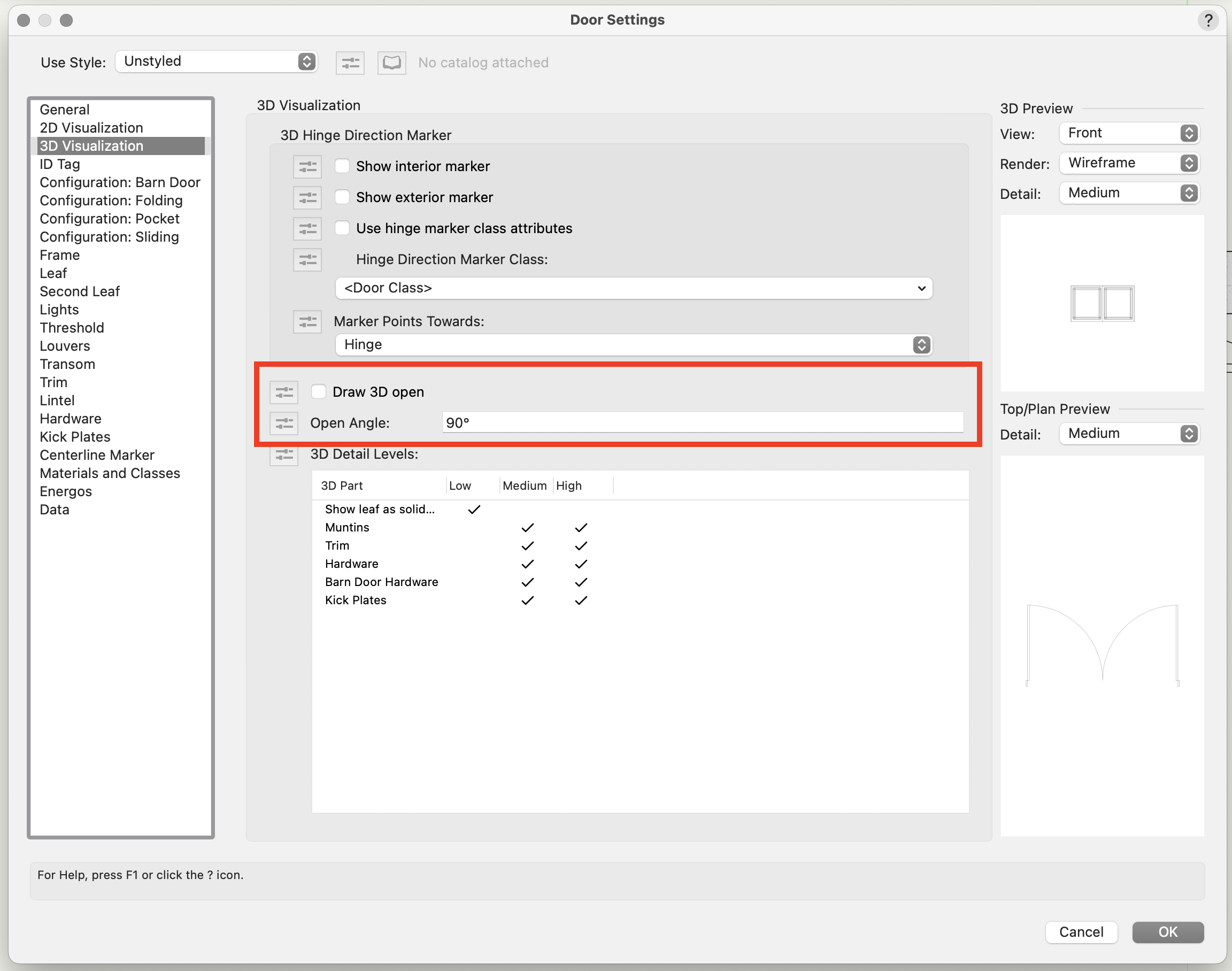The height and width of the screenshot is (971, 1232).
Task: Open the Materials and Classes page
Action: [110, 473]
